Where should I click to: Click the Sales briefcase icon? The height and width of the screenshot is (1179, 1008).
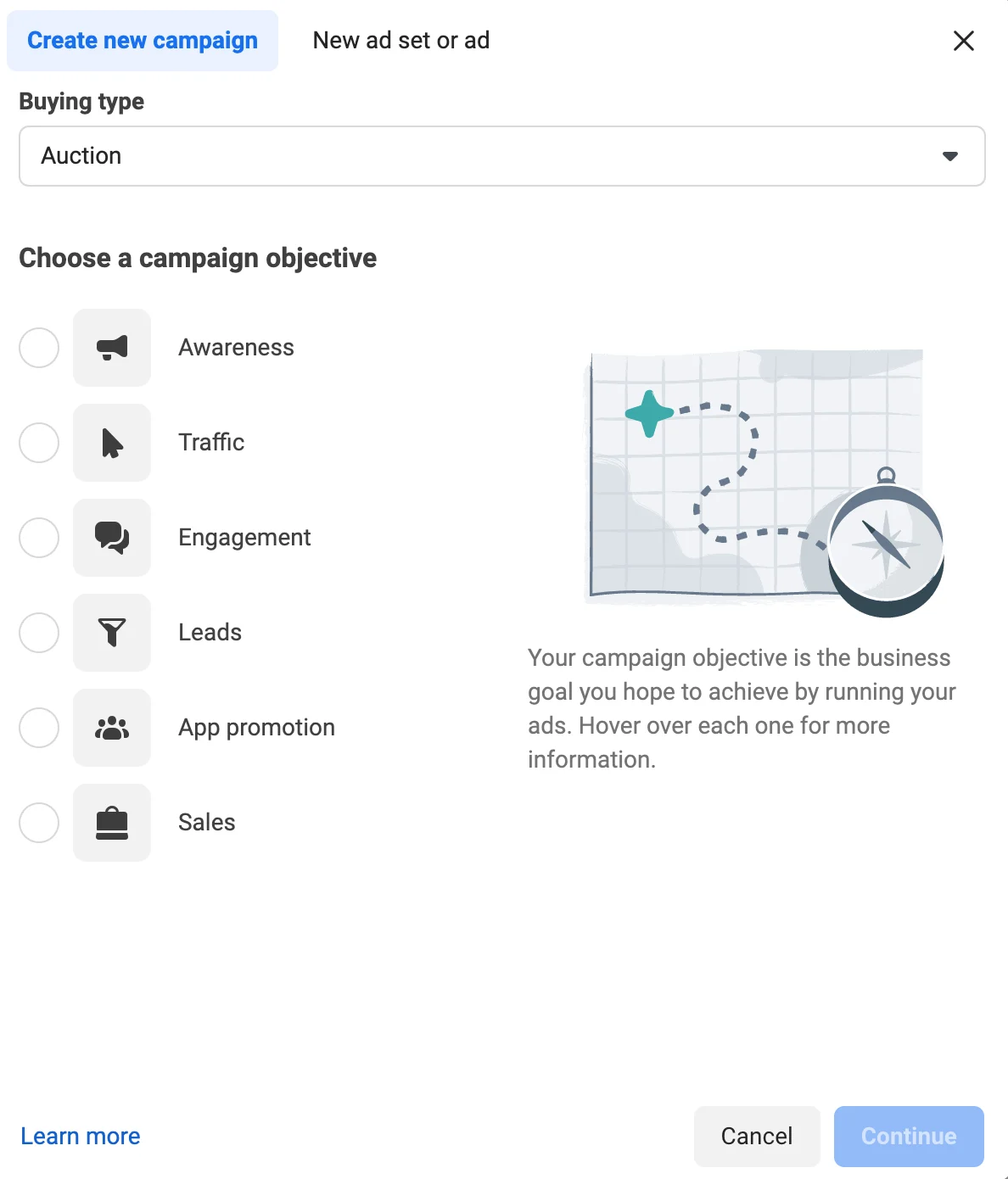112,822
